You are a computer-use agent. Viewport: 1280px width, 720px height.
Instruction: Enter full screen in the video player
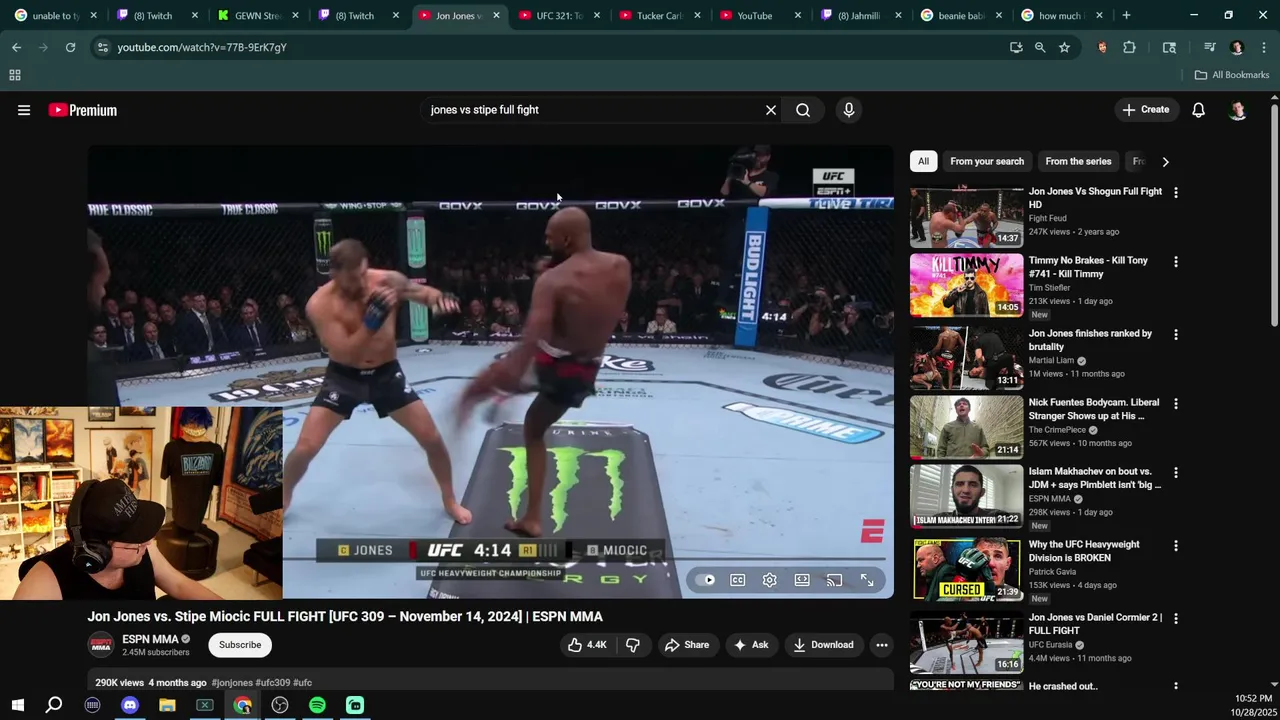[x=867, y=580]
